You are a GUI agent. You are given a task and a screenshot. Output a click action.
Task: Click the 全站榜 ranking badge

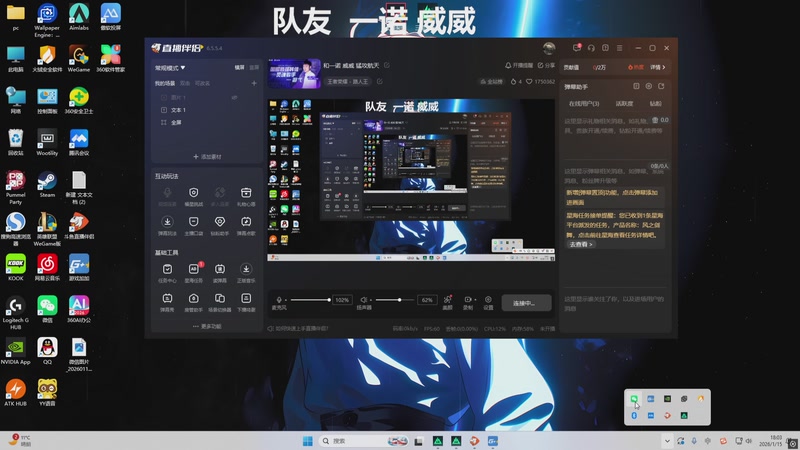tap(491, 82)
